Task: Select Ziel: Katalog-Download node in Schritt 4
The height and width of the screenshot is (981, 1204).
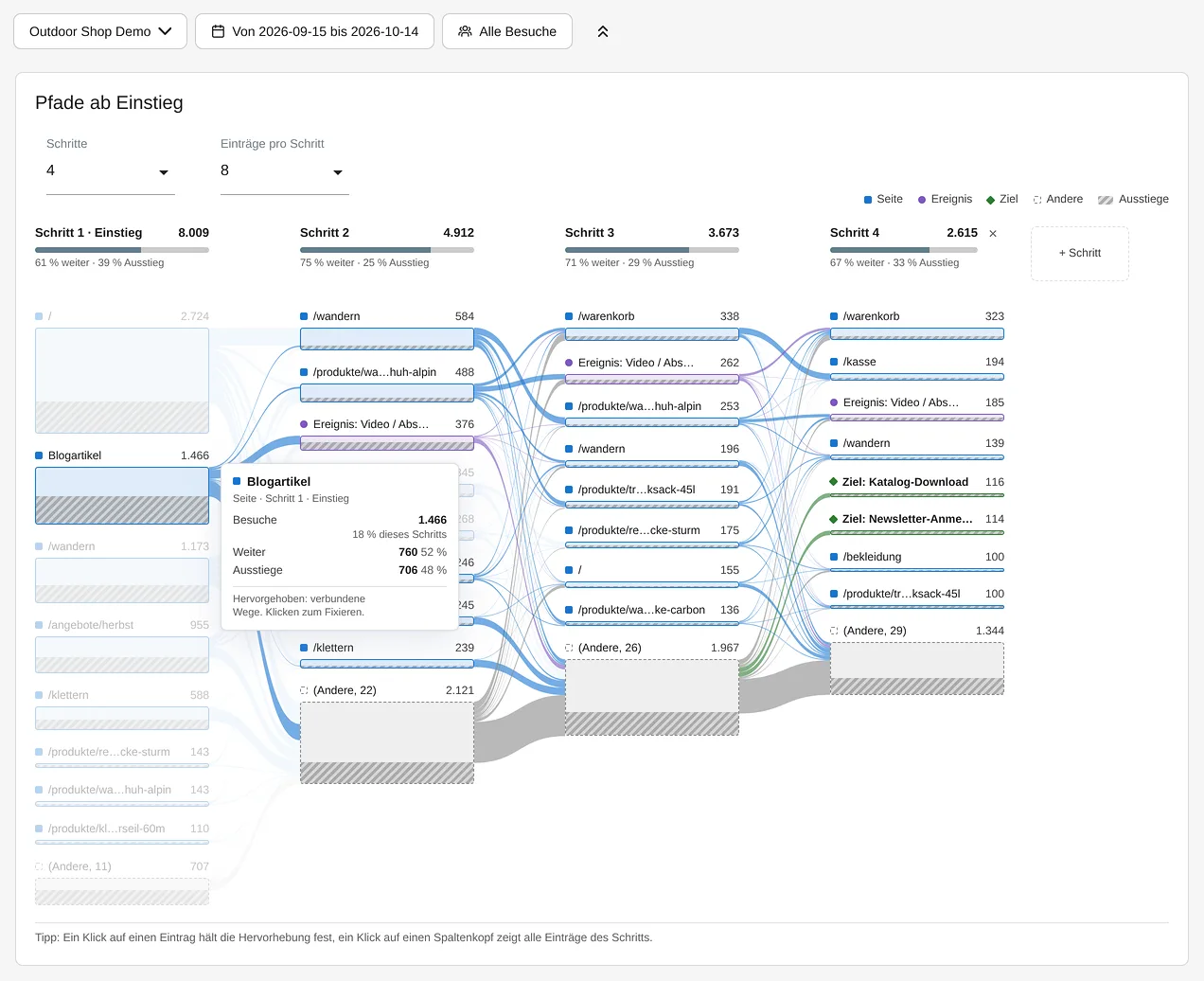Action: 917,487
